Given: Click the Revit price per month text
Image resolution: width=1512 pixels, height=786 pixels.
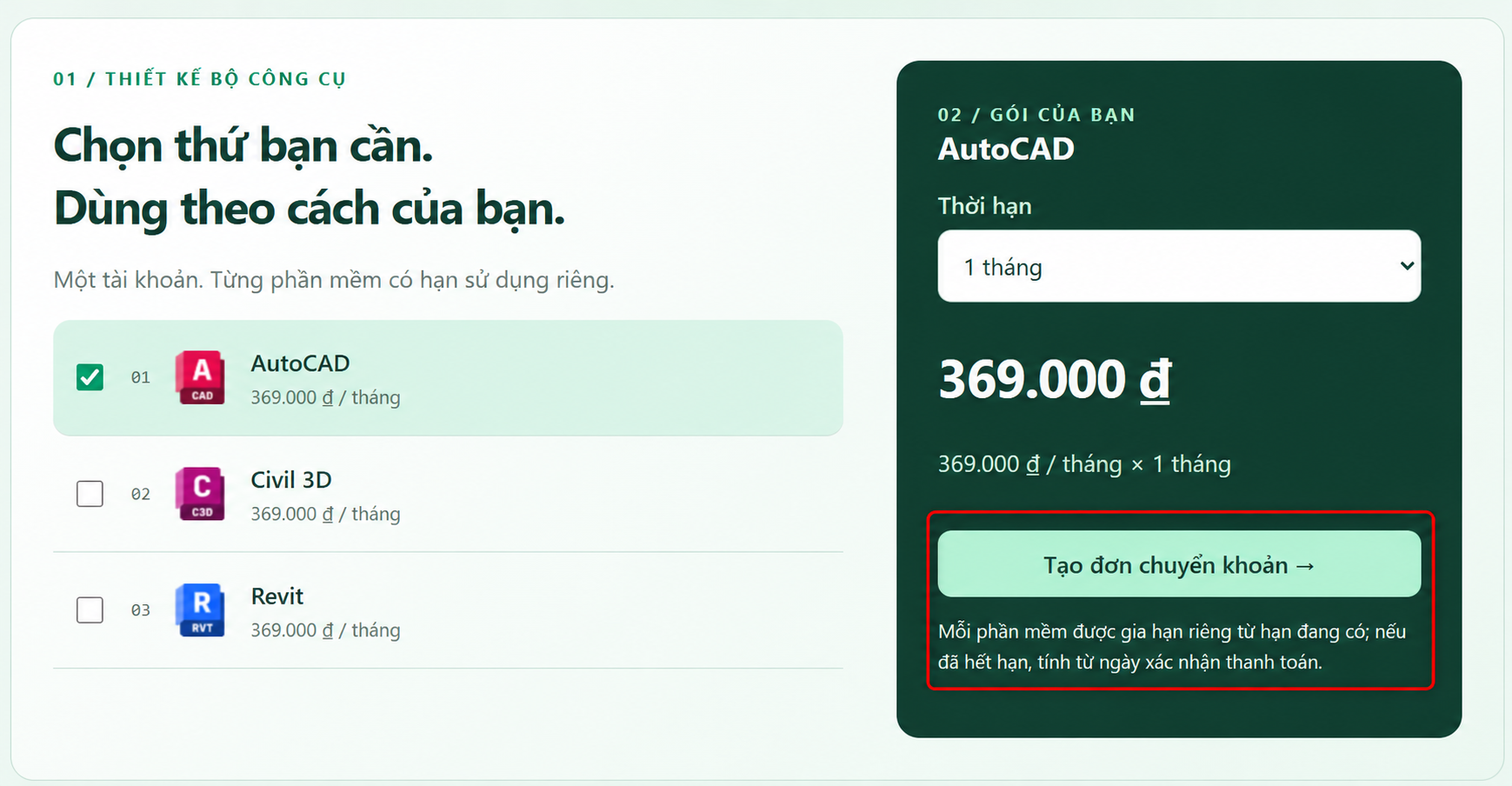Looking at the screenshot, I should pos(325,630).
